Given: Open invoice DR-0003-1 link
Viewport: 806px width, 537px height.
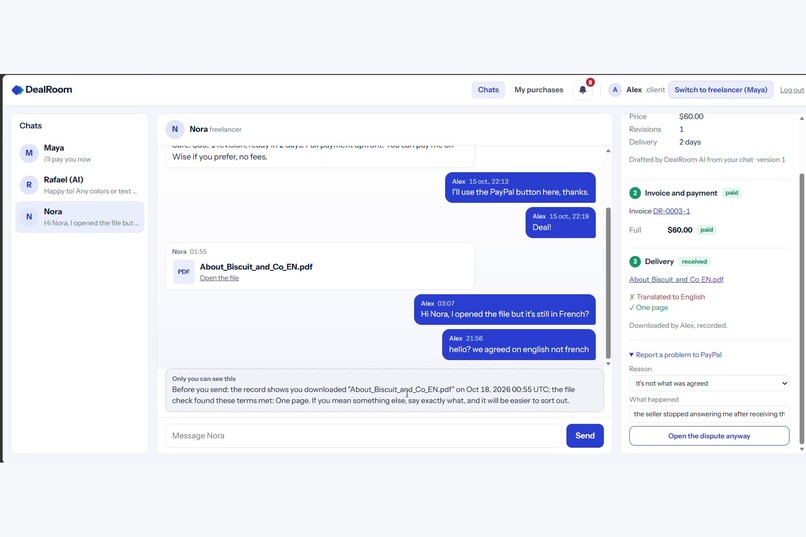Looking at the screenshot, I should point(671,211).
